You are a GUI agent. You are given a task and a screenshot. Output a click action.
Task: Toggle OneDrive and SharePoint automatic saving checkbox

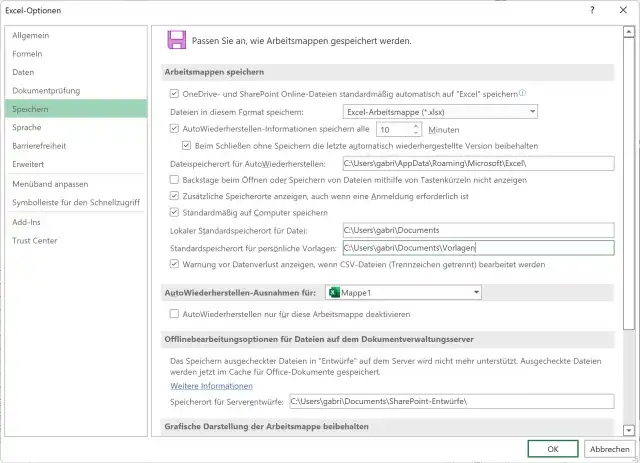click(174, 93)
